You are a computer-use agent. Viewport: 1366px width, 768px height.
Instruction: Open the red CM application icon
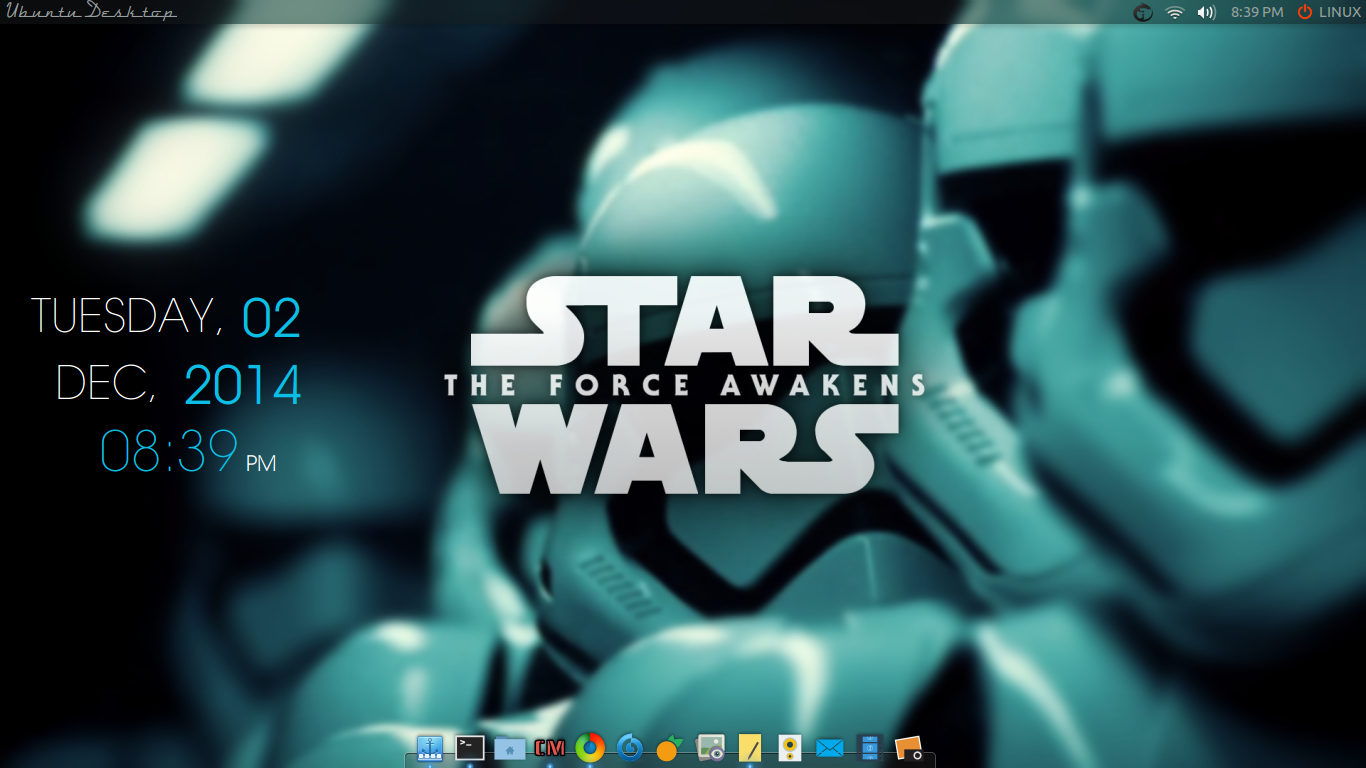coord(550,748)
